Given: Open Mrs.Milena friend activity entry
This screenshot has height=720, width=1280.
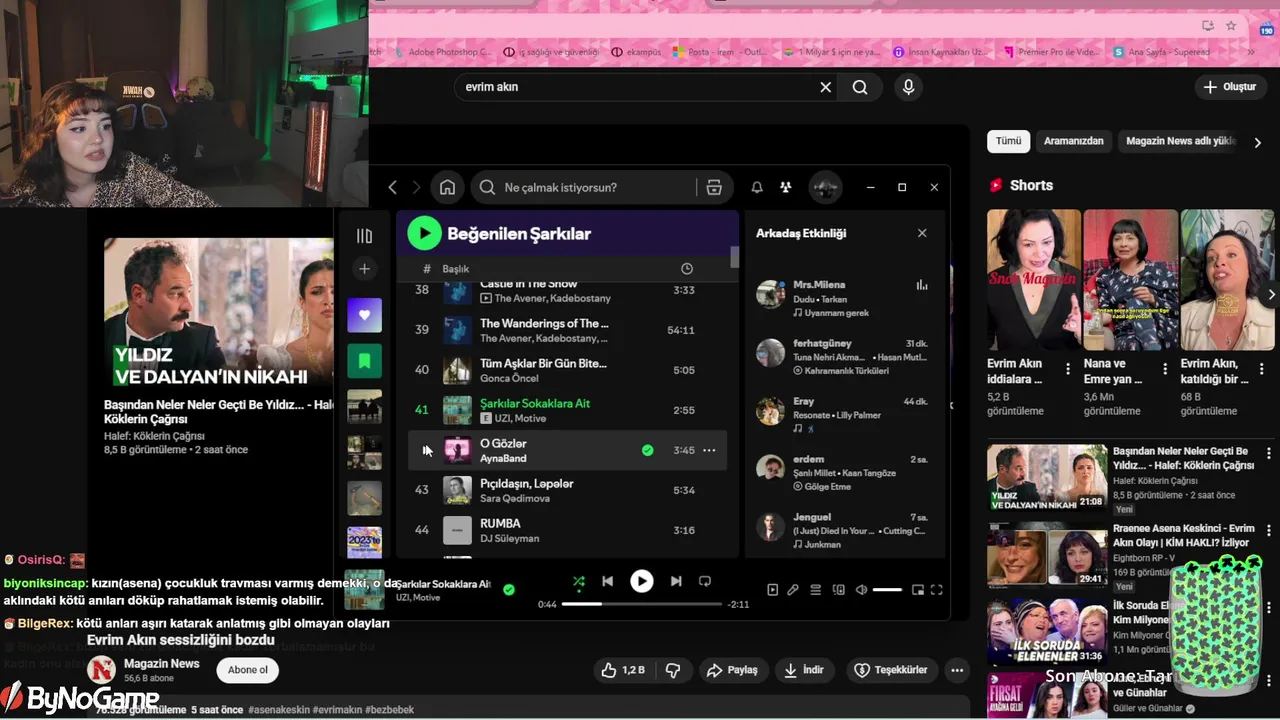Looking at the screenshot, I should 843,297.
